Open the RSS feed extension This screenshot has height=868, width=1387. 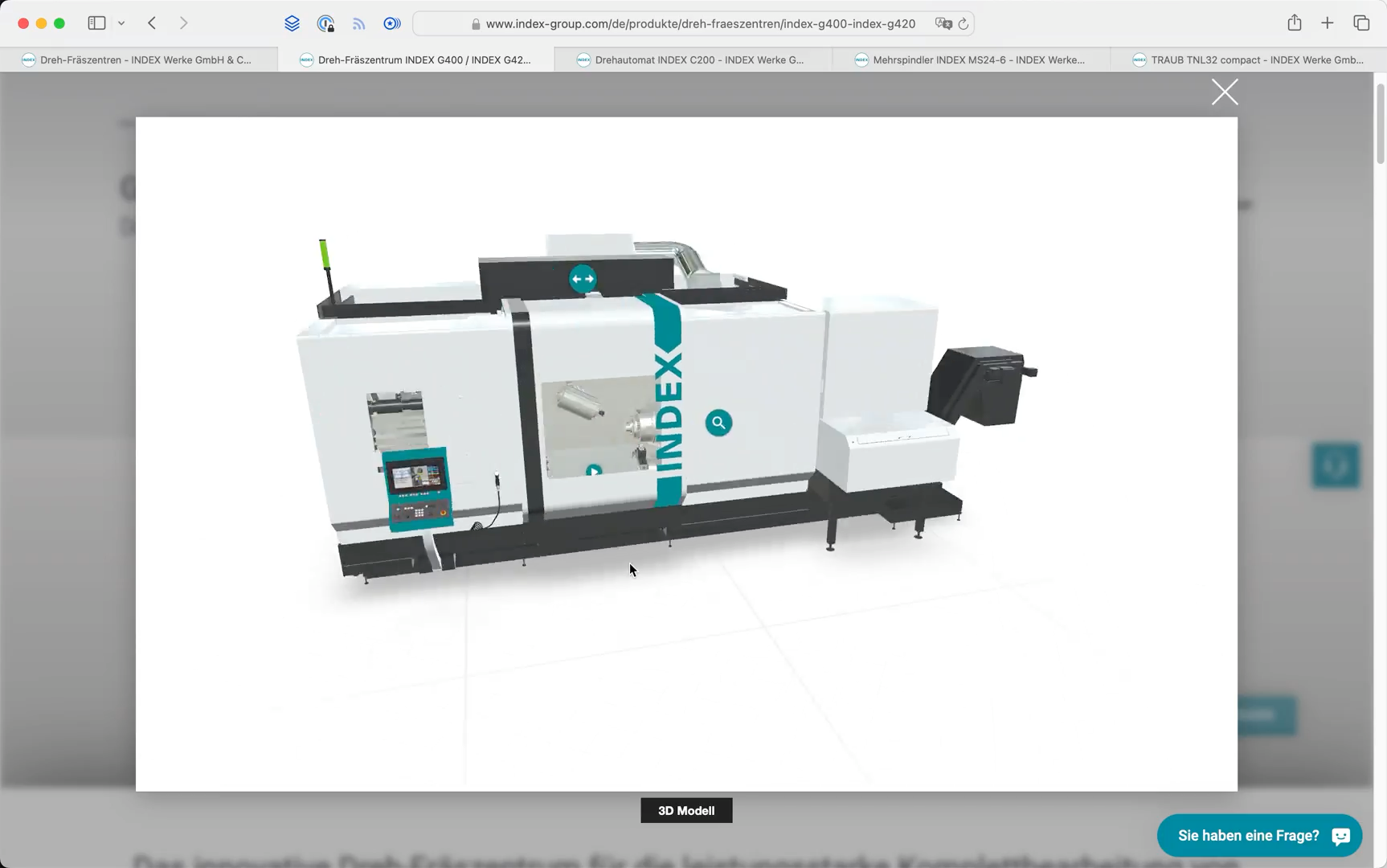click(358, 23)
